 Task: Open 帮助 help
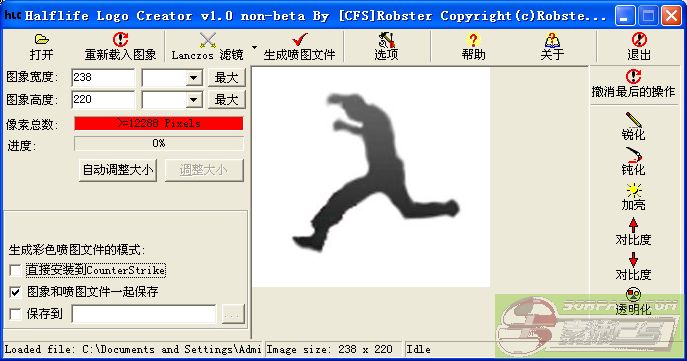pos(473,47)
